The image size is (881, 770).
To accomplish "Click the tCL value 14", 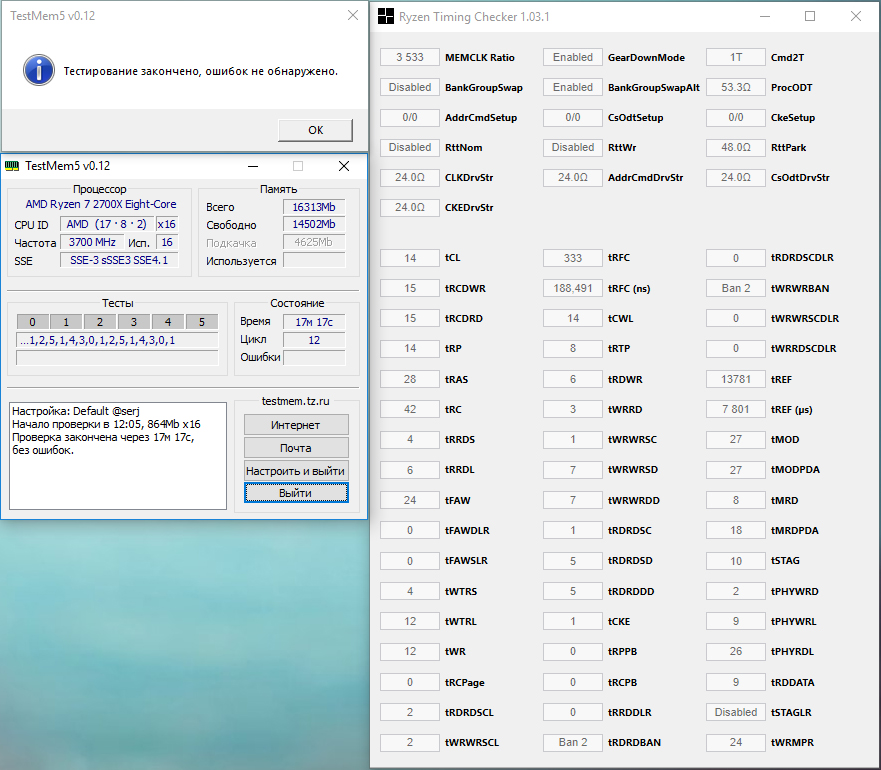I will point(410,258).
